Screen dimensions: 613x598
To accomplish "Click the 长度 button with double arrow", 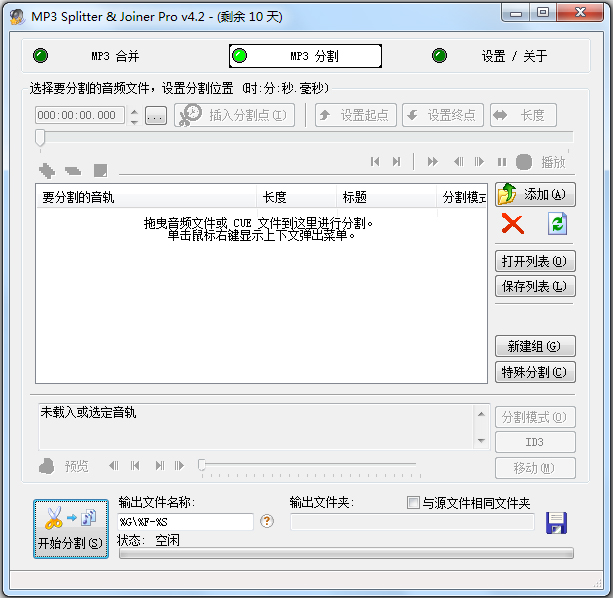I will (x=523, y=115).
